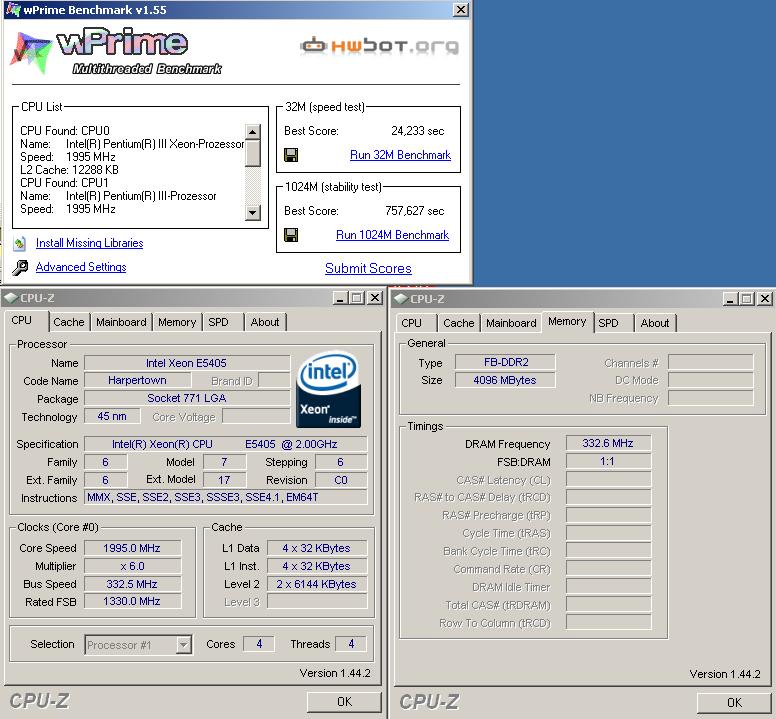Screen dimensions: 776x719
Task: Run the 32M Benchmark
Action: [400, 155]
